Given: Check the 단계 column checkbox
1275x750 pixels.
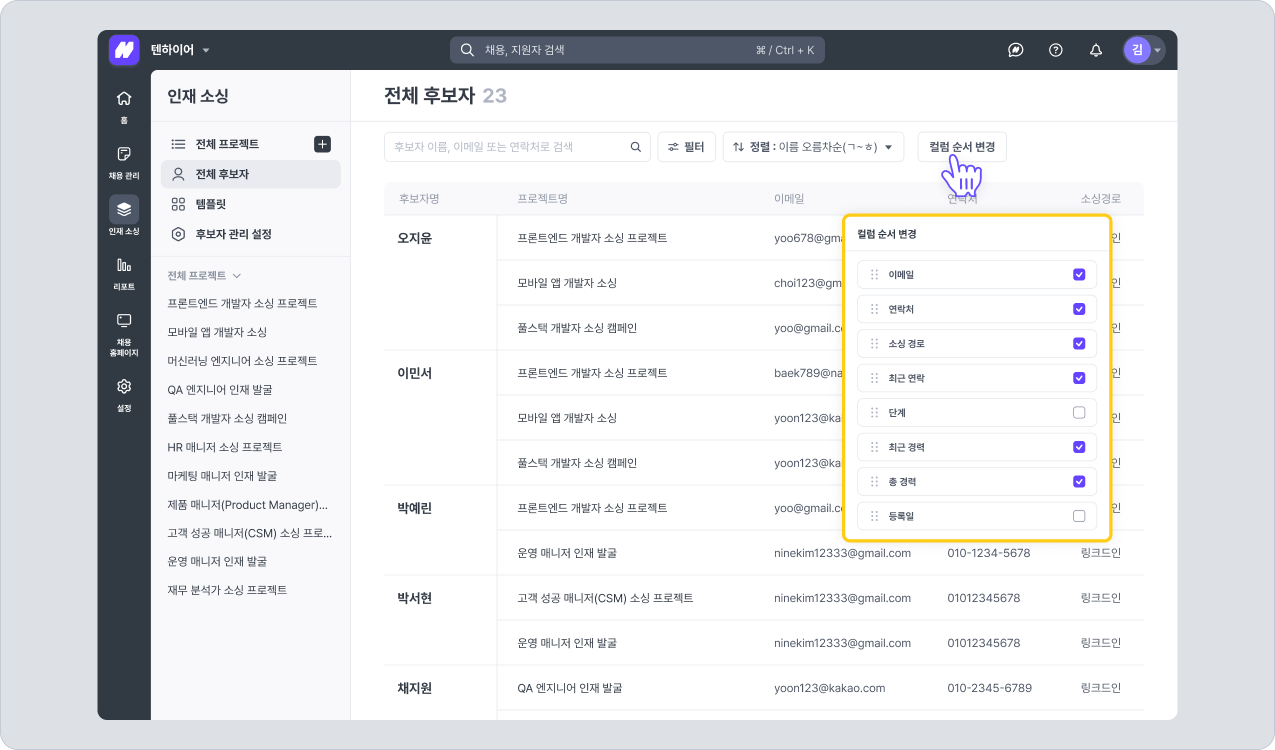Looking at the screenshot, I should 1079,412.
